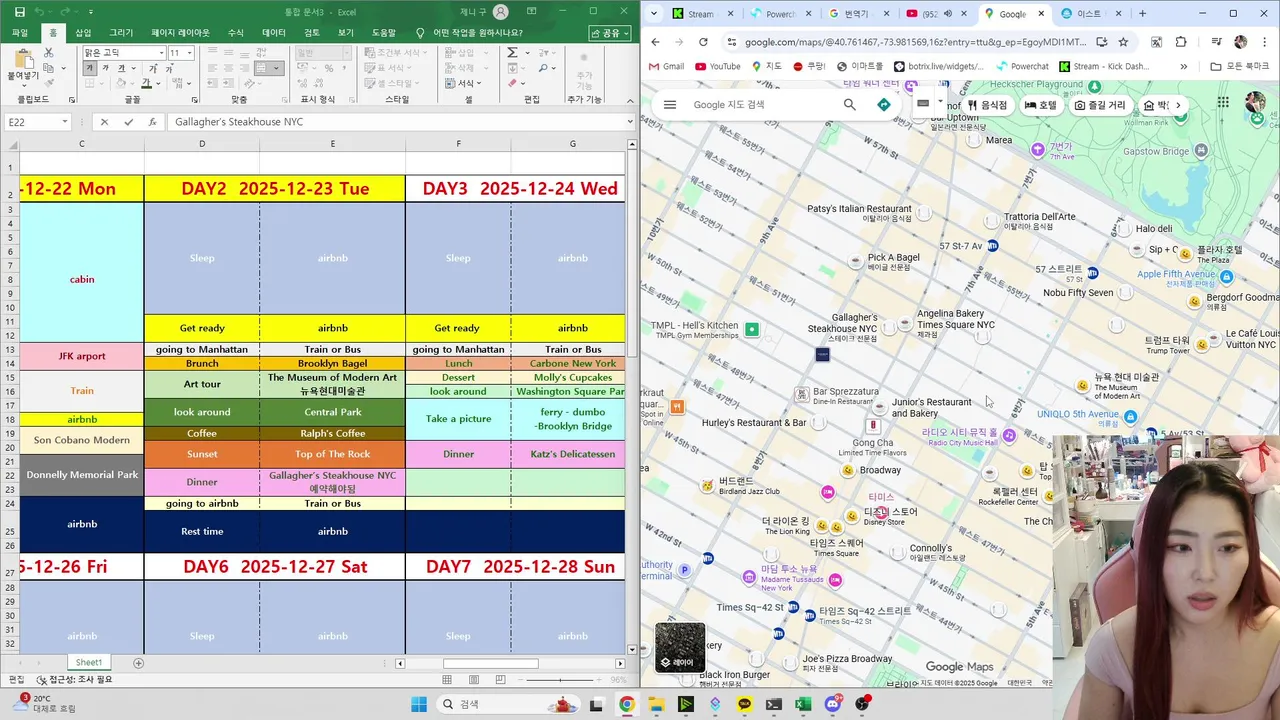This screenshot has width=1280, height=720.
Task: Switch to the Formulas ribbon tab
Action: pyautogui.click(x=236, y=33)
